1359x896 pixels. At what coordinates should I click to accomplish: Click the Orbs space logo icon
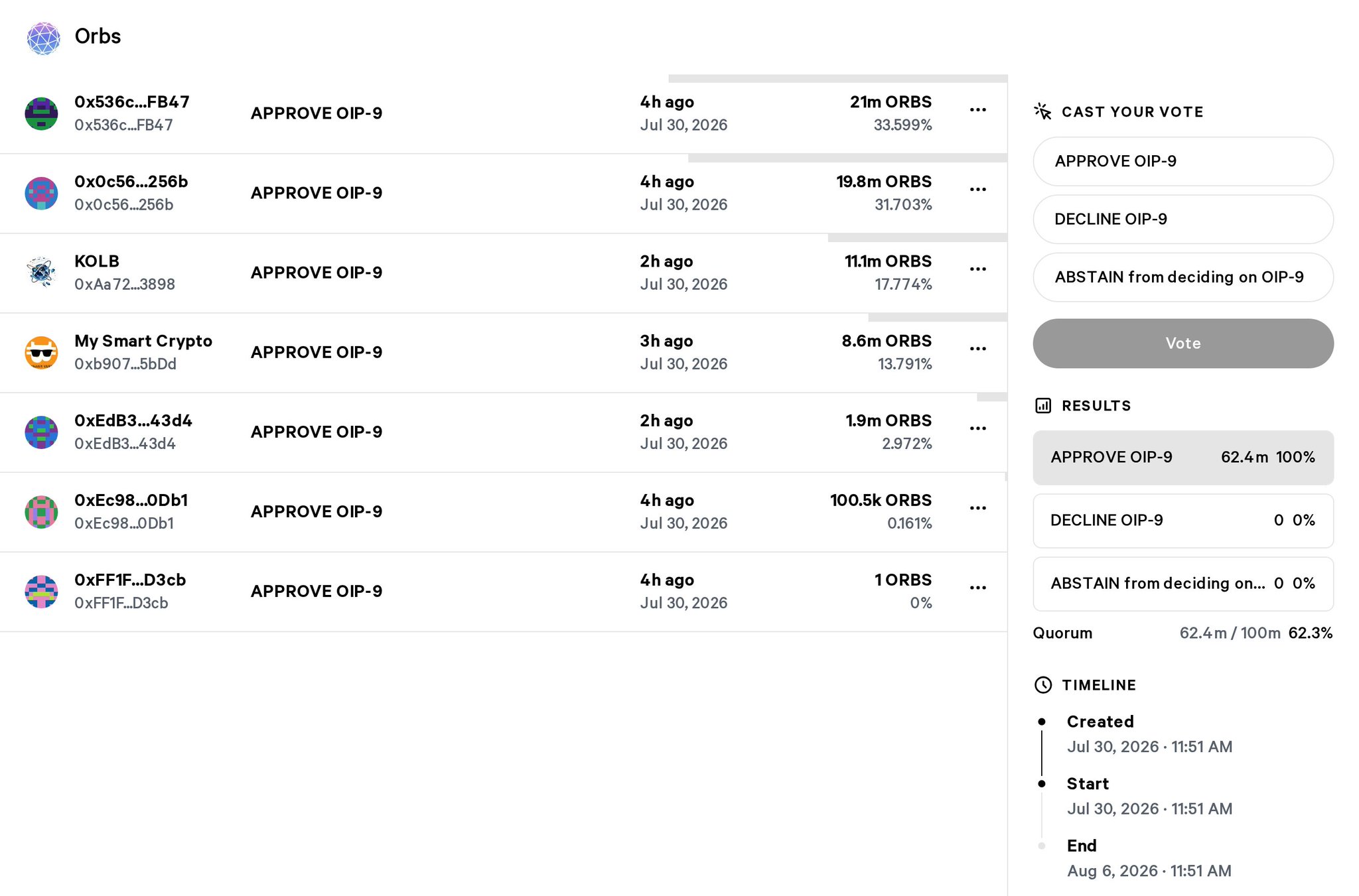(x=44, y=38)
